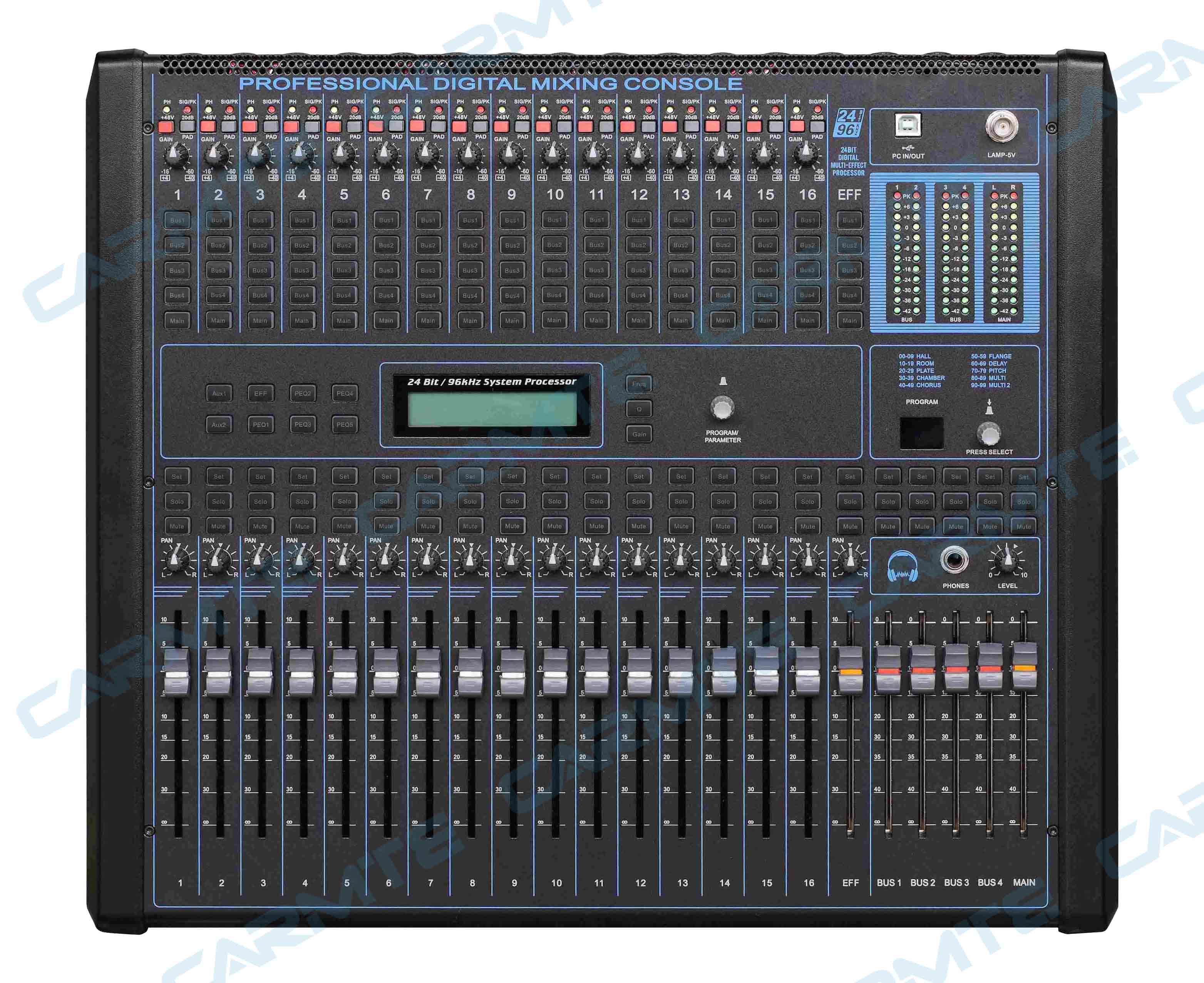Click the EFF fader with the orange stripe
This screenshot has width=1204, height=983.
tap(850, 670)
